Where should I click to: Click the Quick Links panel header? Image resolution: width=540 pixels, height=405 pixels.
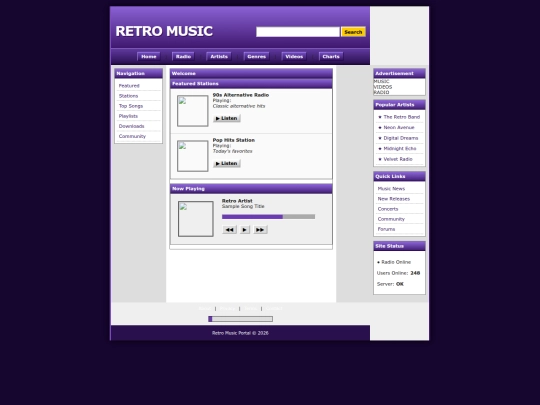[x=399, y=176]
